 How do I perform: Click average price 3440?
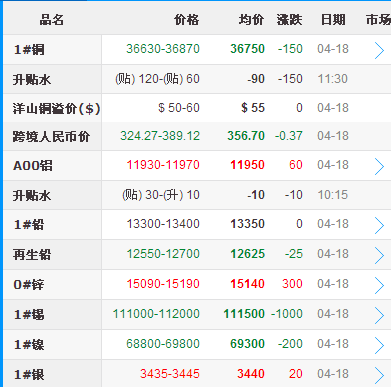[251, 374]
